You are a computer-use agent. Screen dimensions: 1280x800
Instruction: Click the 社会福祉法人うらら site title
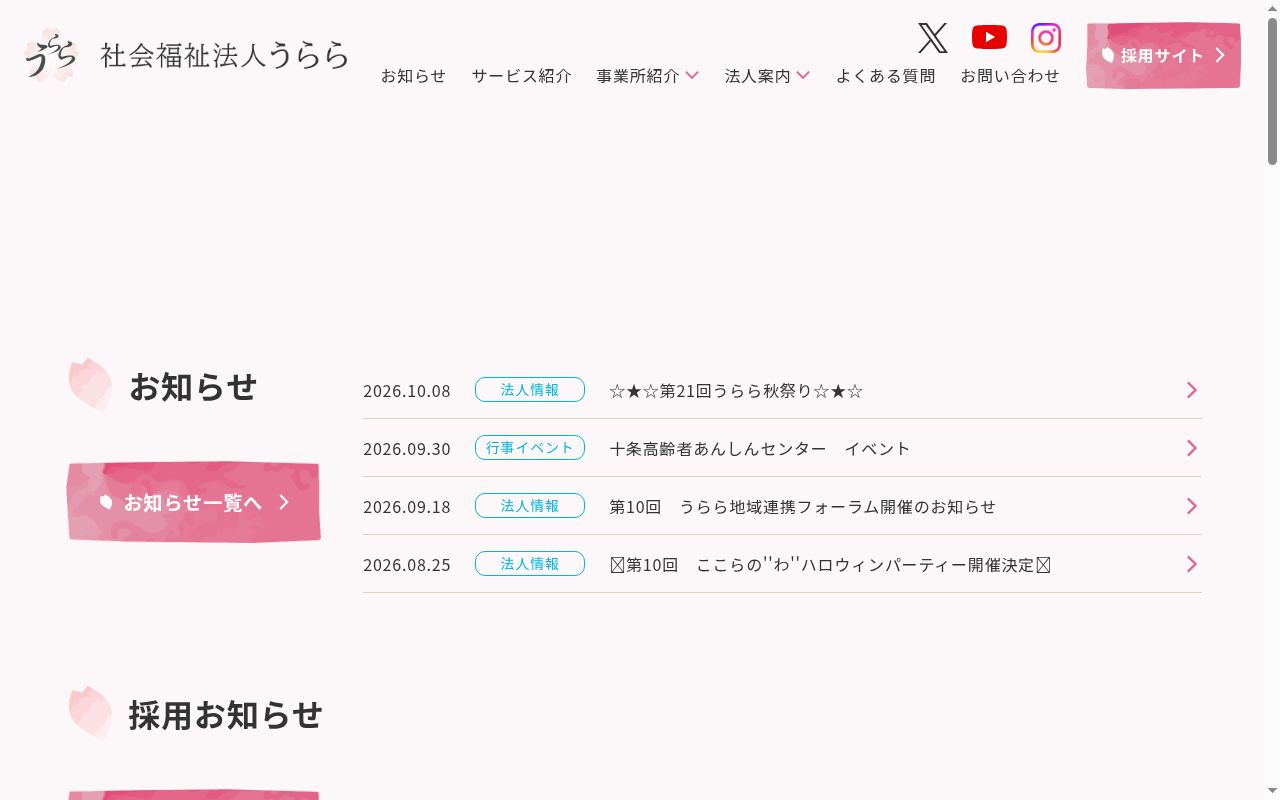225,55
